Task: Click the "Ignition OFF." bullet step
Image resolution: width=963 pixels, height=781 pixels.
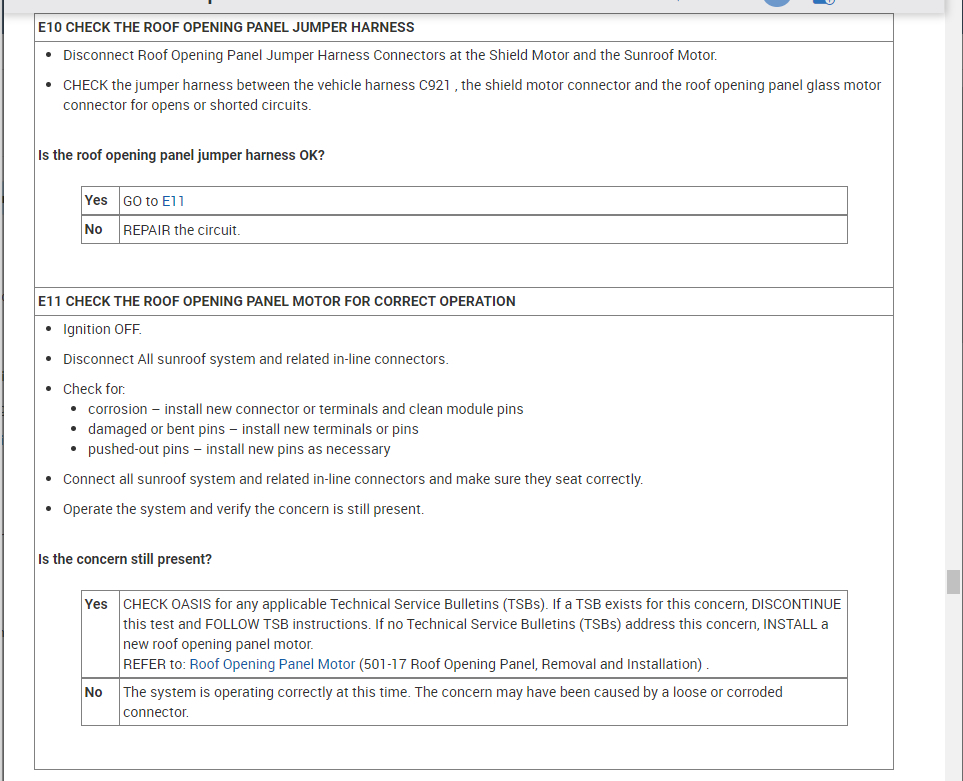Action: pos(102,329)
